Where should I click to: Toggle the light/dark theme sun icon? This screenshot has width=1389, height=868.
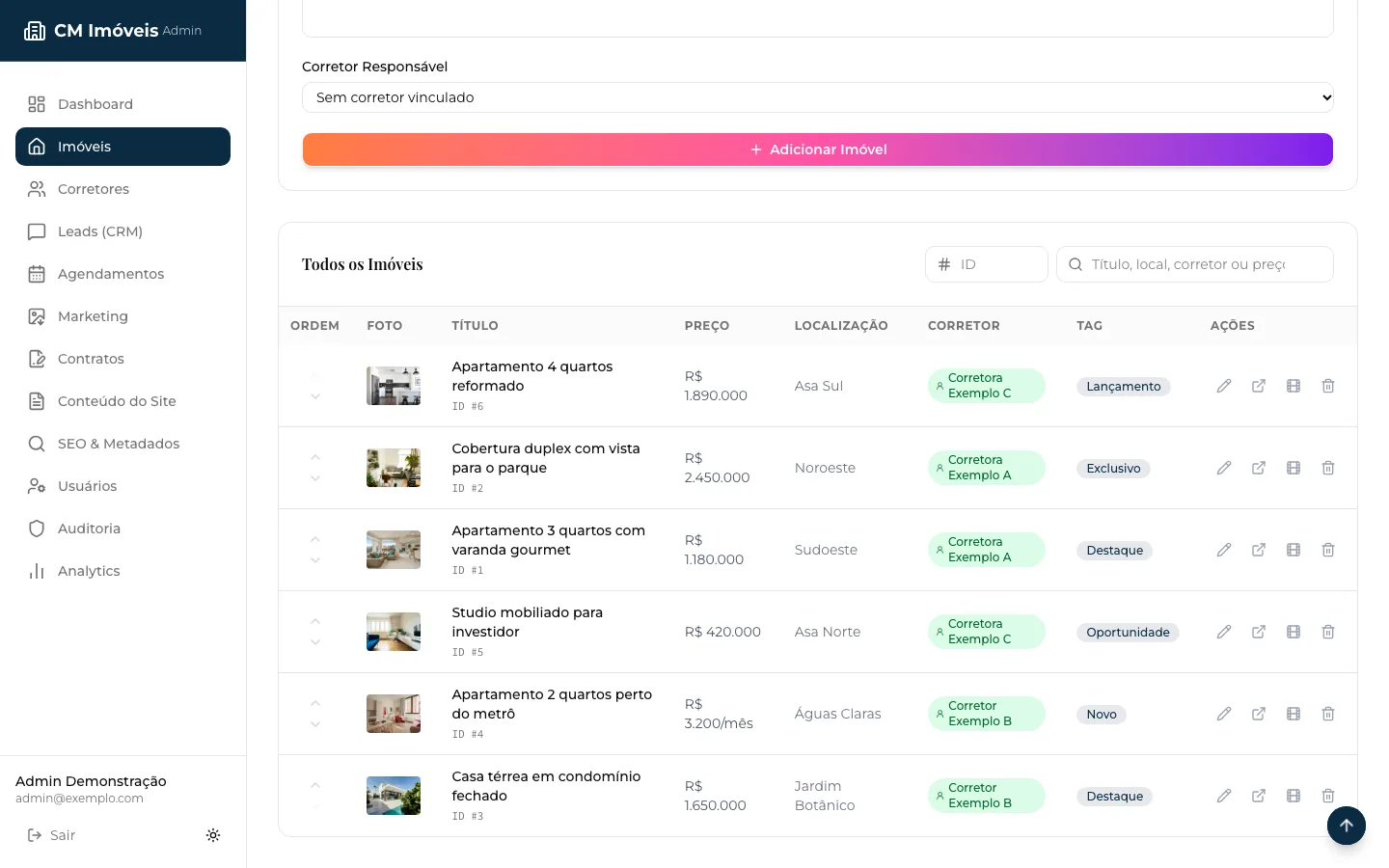point(213,835)
